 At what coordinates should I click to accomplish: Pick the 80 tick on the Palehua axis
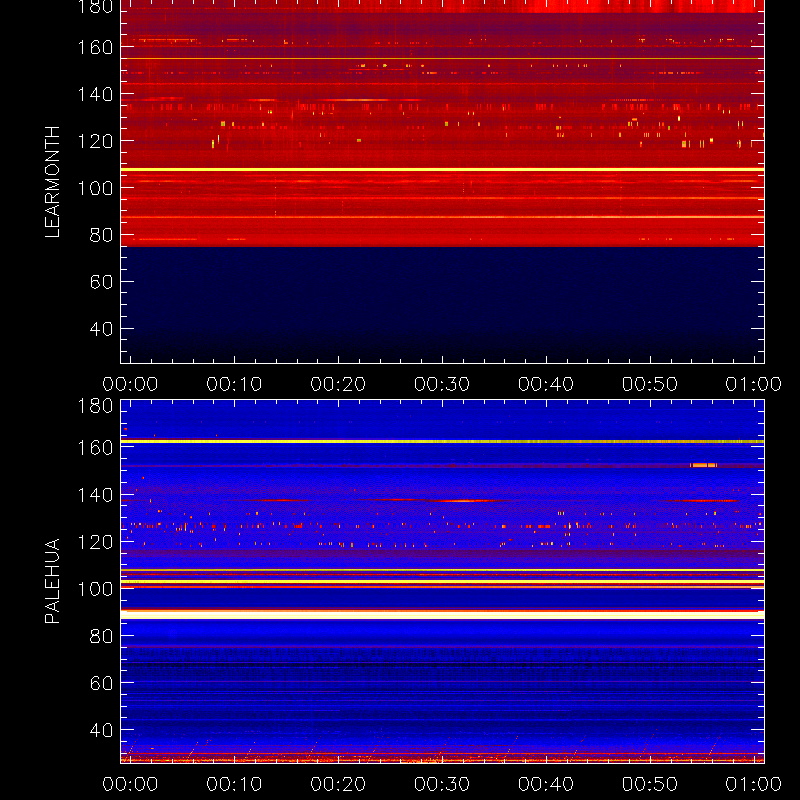coord(101,636)
